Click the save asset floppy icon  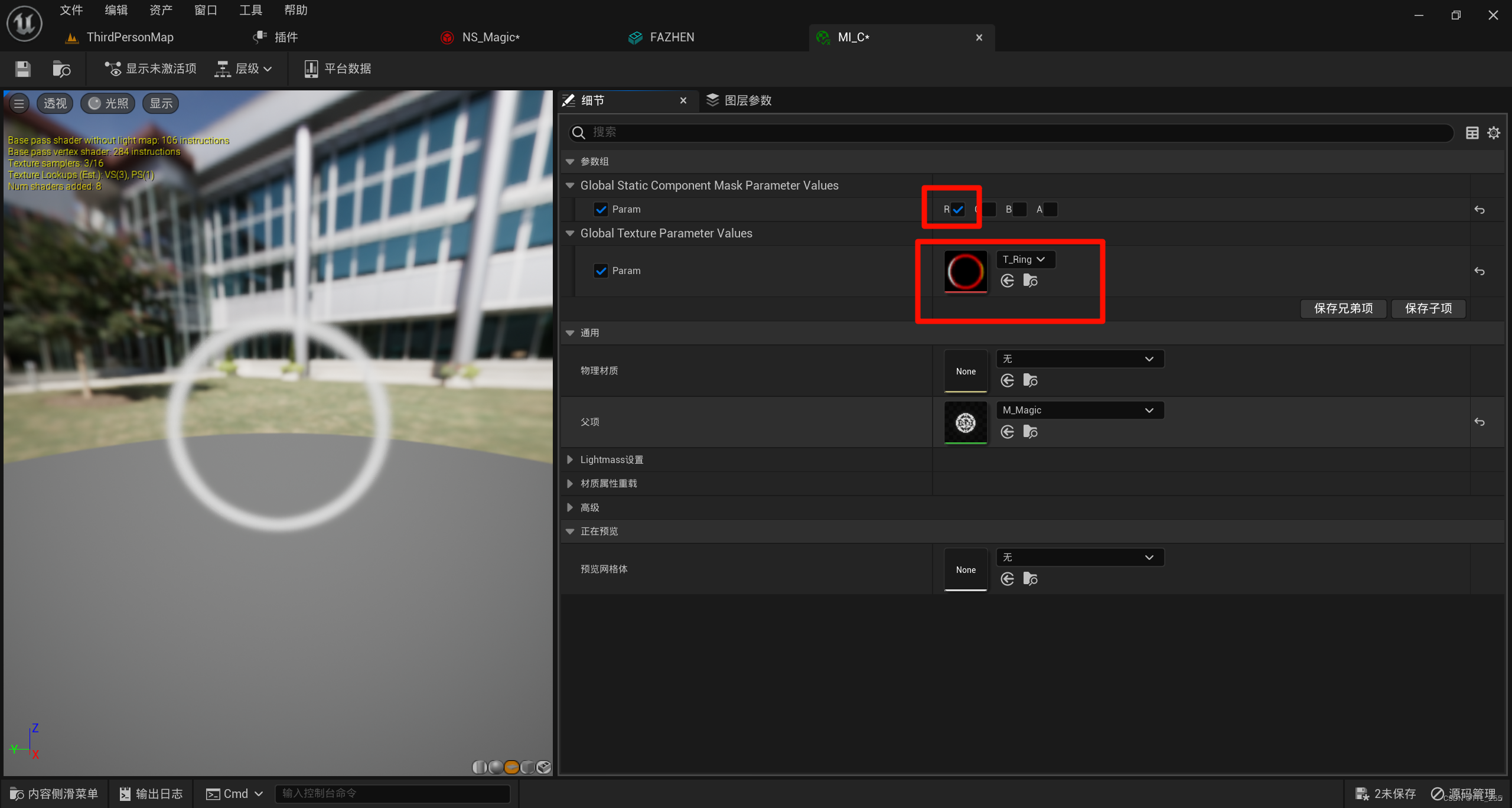click(22, 69)
